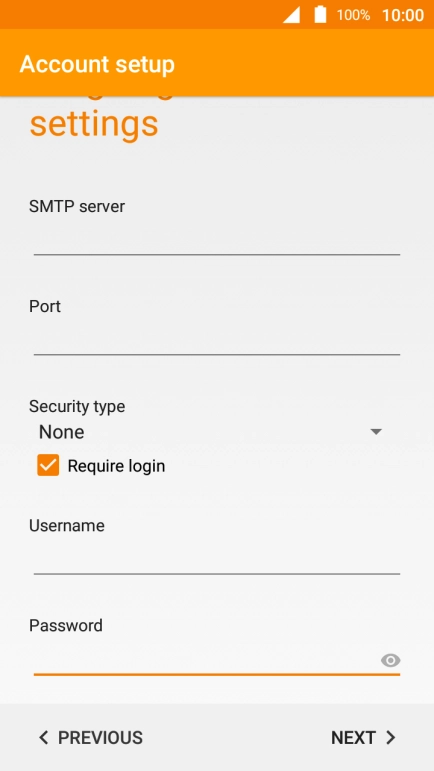The height and width of the screenshot is (771, 434).
Task: Focus the SMTP server input field
Action: point(217,241)
